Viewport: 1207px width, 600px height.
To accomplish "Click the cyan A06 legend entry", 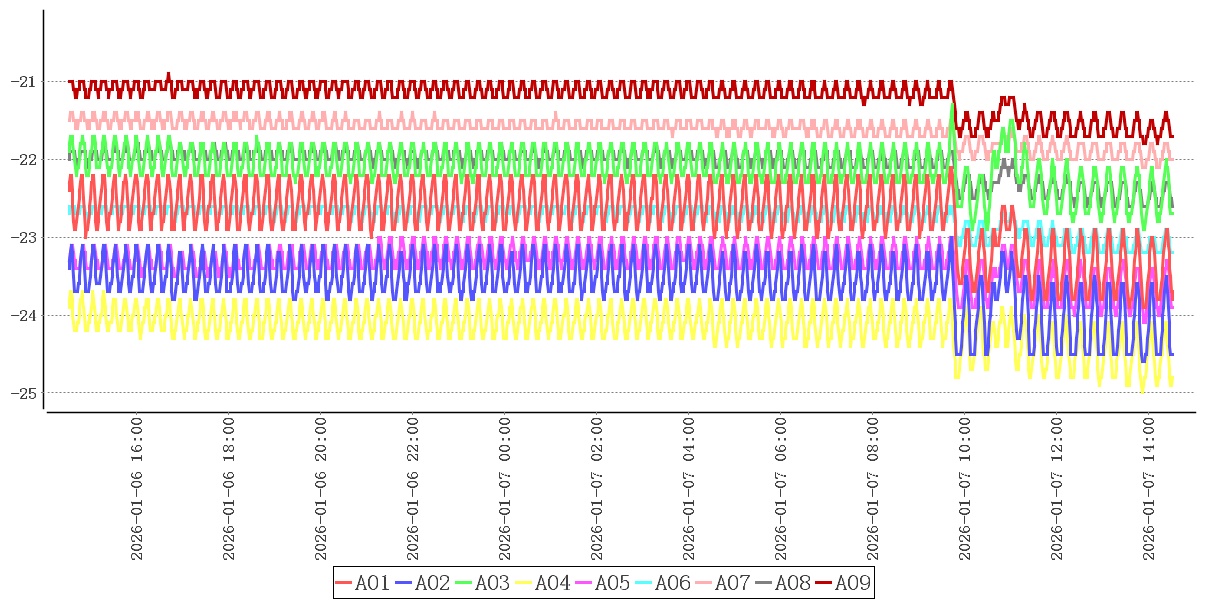I will point(663,583).
